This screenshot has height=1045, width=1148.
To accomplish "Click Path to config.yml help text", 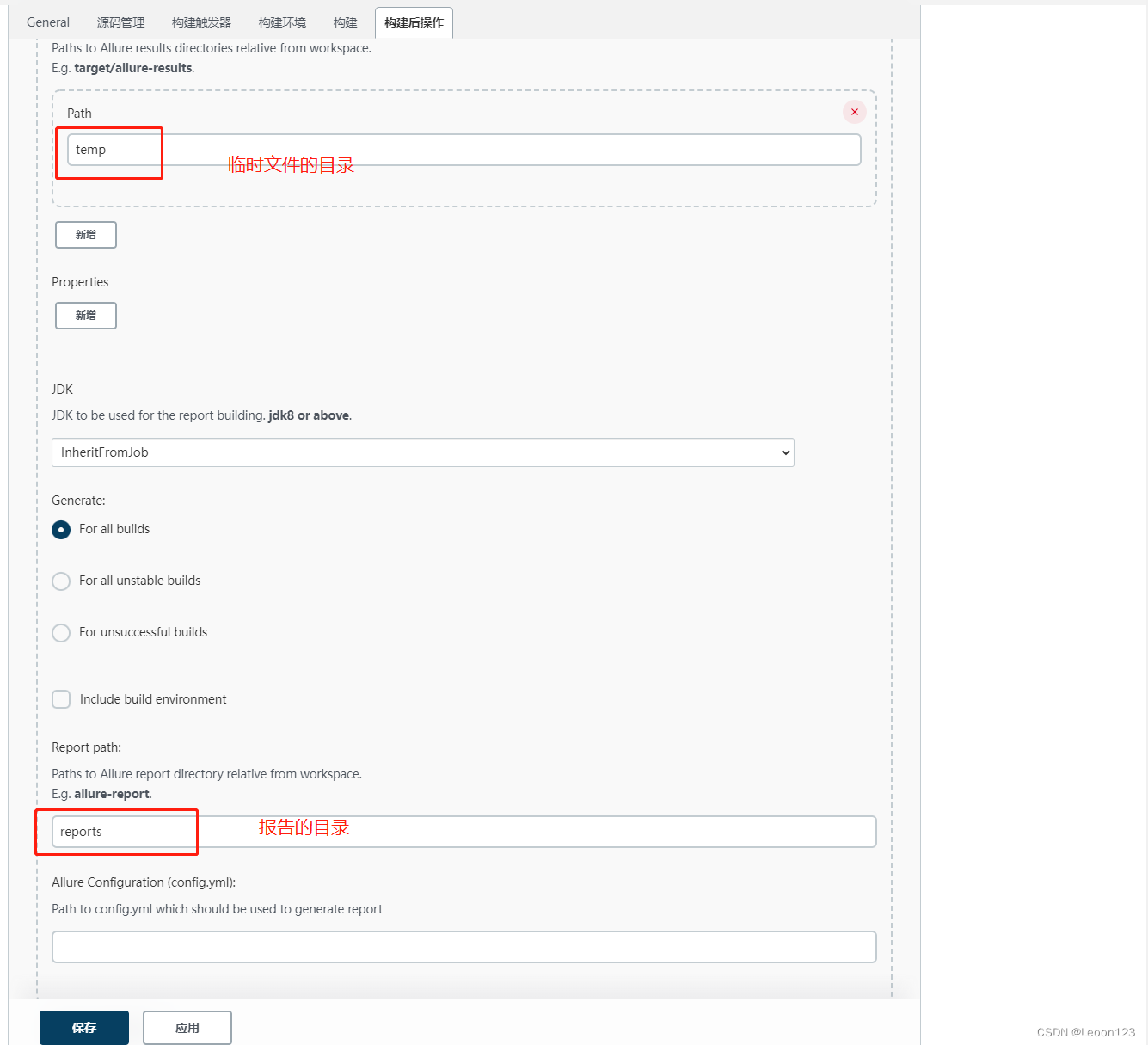I will pos(217,909).
